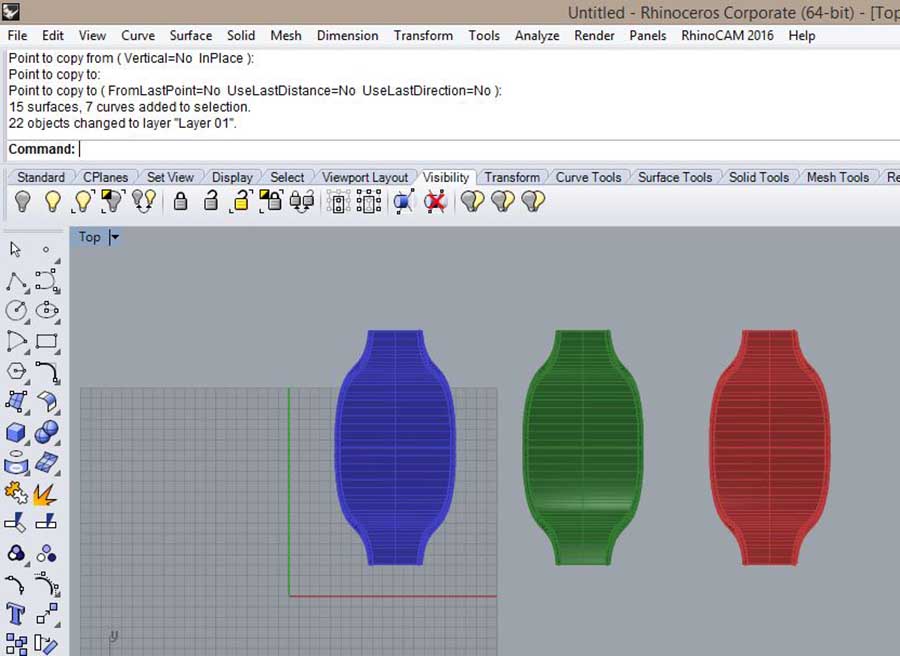The width and height of the screenshot is (900, 656).
Task: Click in the Command input field
Action: (x=488, y=149)
